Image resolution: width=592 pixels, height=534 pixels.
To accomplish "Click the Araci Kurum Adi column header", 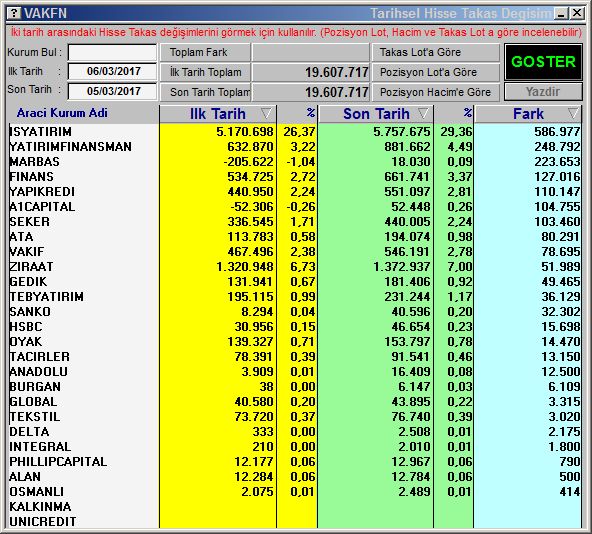I will pyautogui.click(x=62, y=113).
